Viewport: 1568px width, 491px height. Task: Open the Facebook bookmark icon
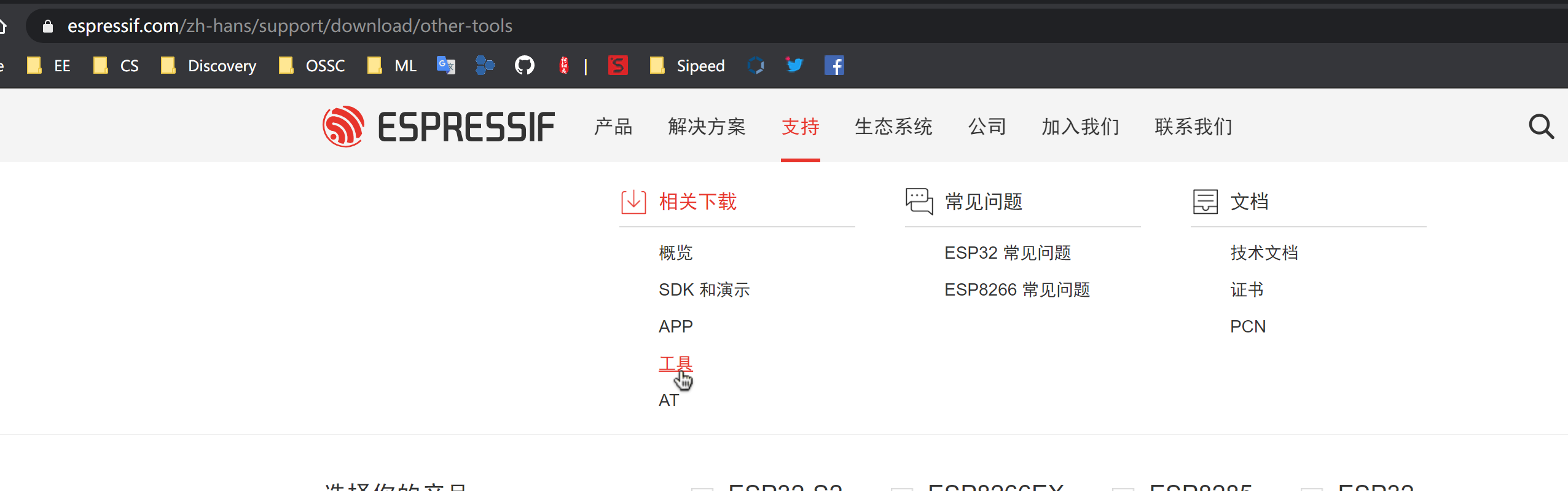click(834, 65)
